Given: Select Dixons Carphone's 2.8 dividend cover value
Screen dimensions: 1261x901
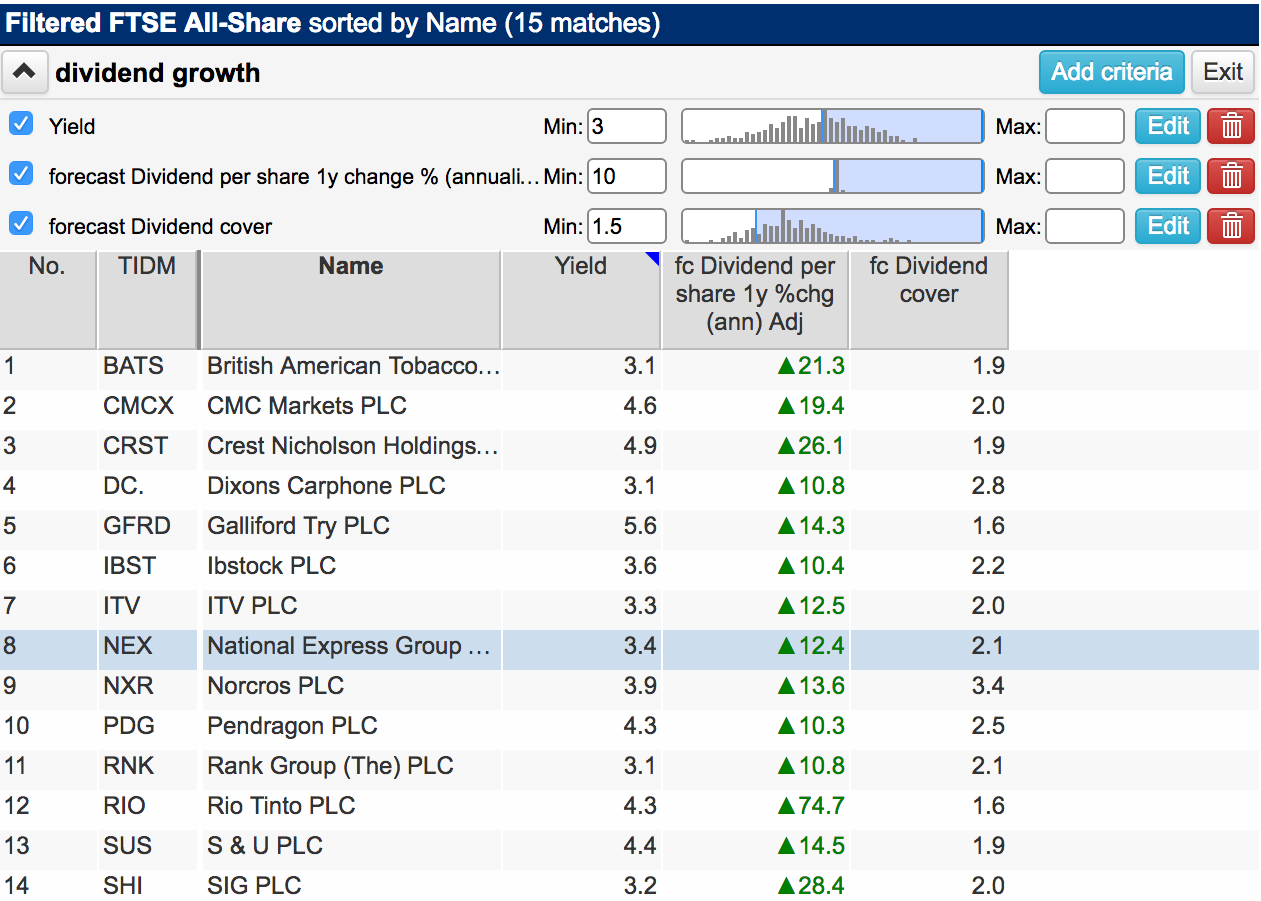Looking at the screenshot, I should tap(988, 486).
